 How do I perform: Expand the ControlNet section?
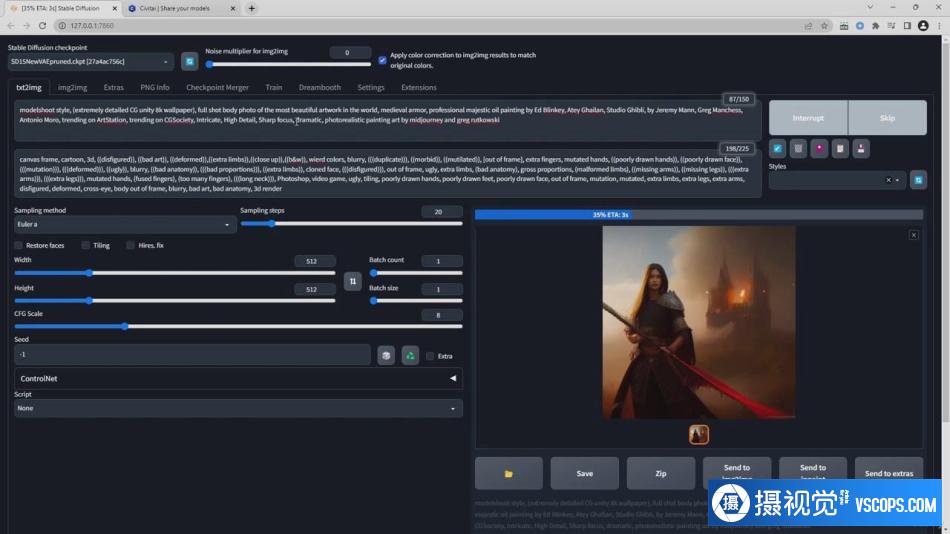click(x=238, y=378)
